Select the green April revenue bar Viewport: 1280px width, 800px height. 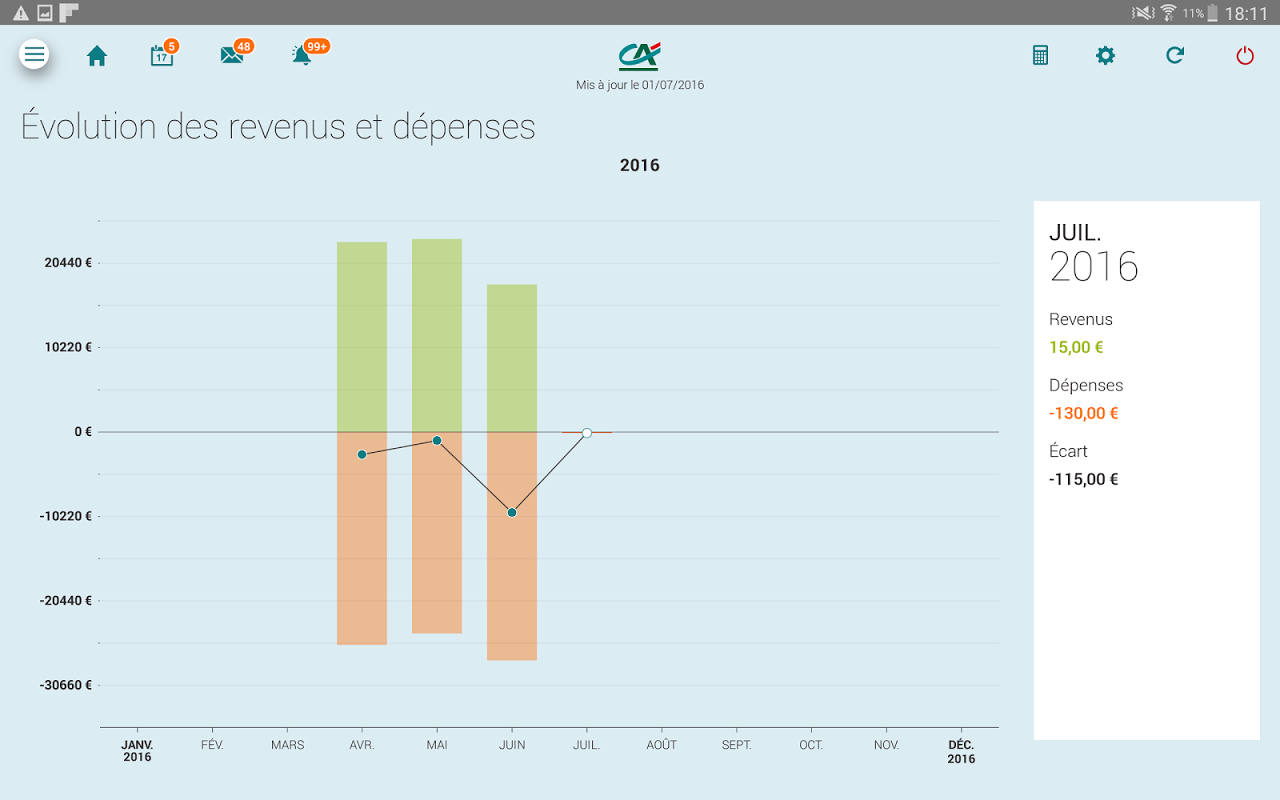(x=362, y=337)
